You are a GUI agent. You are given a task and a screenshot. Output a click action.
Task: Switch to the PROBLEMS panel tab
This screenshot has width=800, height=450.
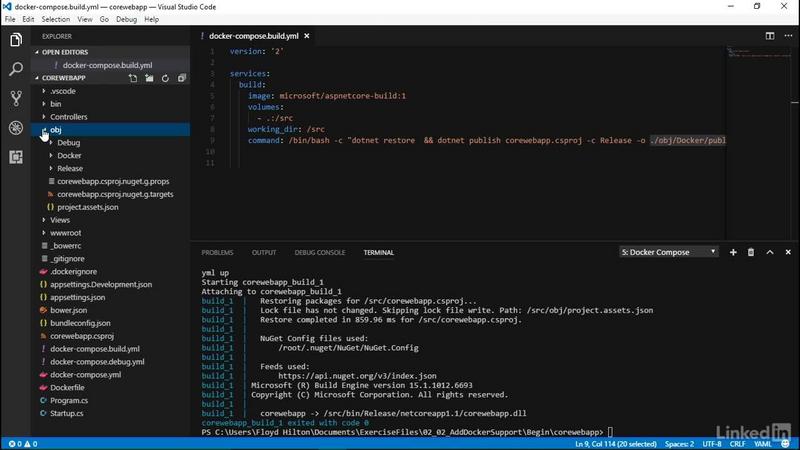pyautogui.click(x=217, y=253)
